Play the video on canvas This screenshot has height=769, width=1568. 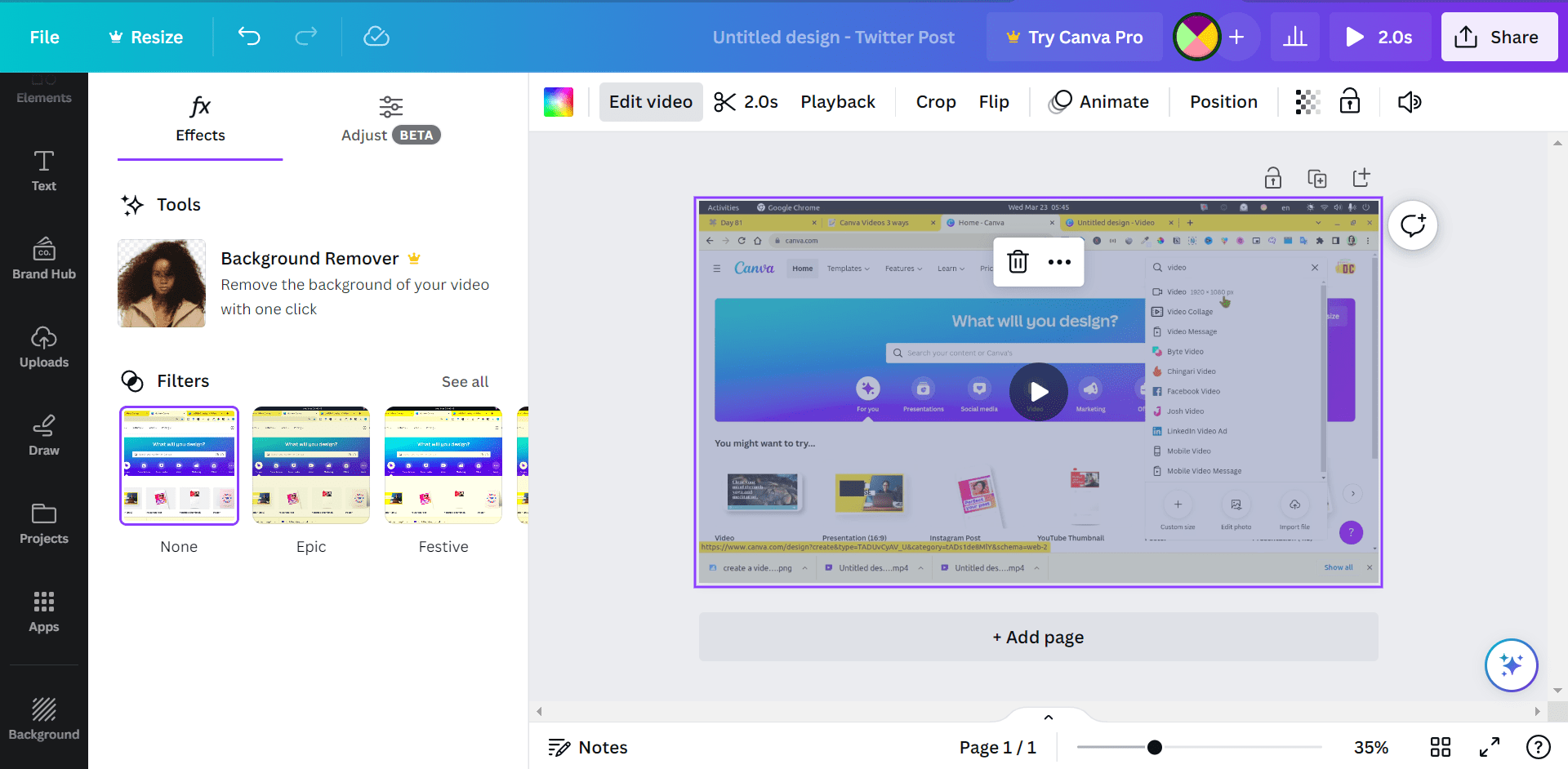(x=1039, y=392)
